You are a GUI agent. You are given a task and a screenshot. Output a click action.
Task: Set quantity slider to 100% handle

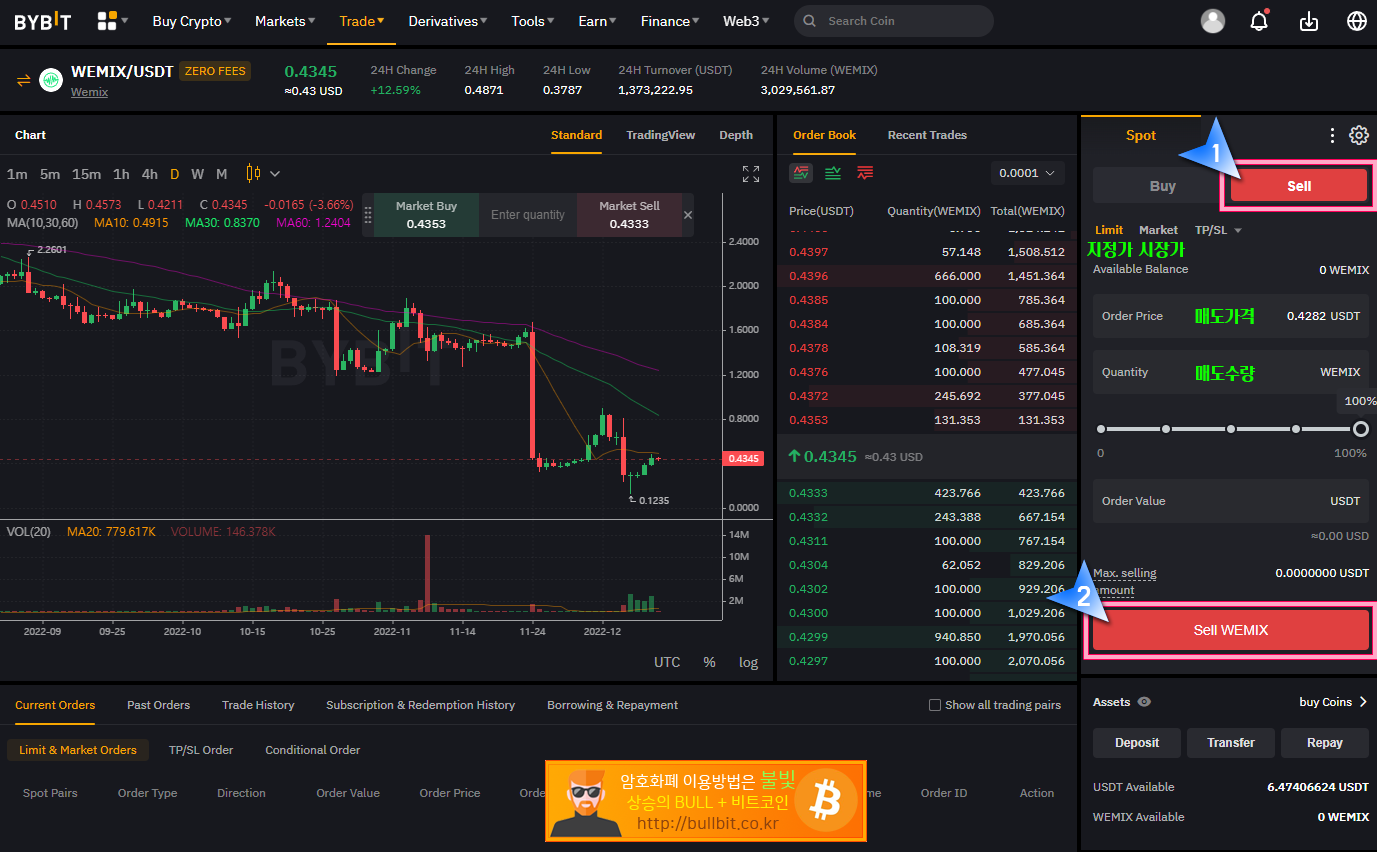pyautogui.click(x=1360, y=429)
